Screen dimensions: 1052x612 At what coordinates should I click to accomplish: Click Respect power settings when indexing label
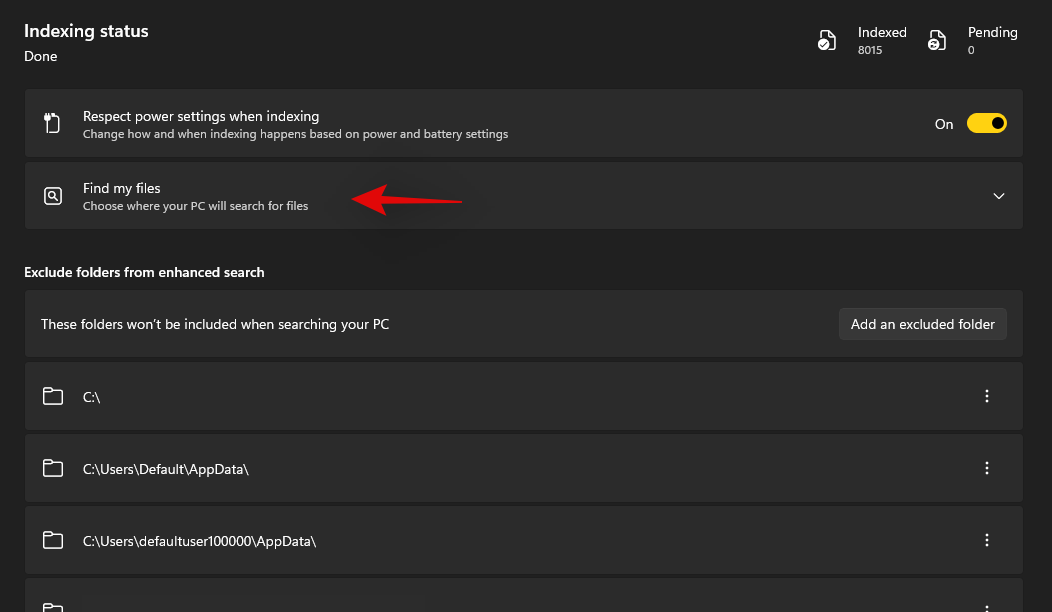(x=201, y=116)
